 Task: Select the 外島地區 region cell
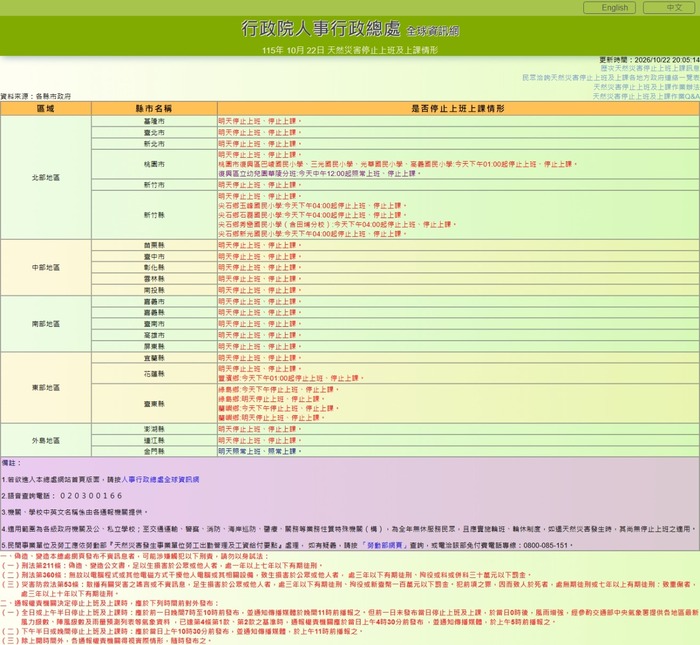pos(46,441)
